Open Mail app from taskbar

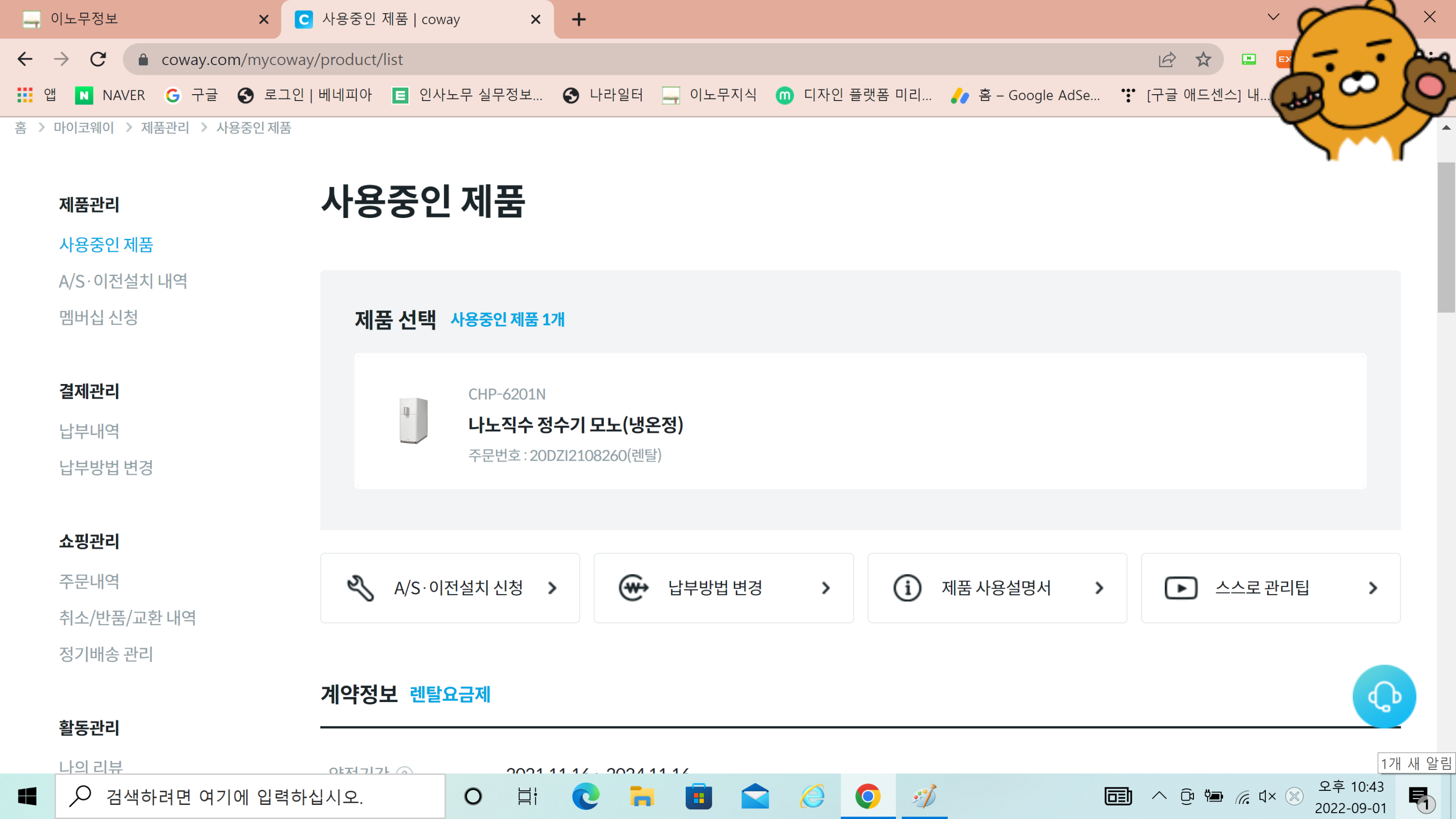755,797
